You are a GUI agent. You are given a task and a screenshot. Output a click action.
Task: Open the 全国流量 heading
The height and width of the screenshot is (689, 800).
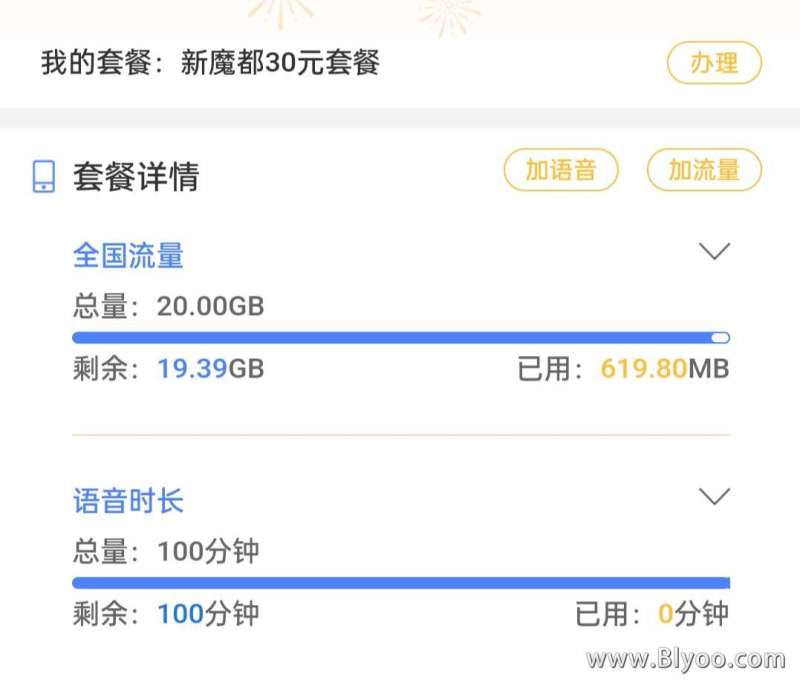pos(128,255)
